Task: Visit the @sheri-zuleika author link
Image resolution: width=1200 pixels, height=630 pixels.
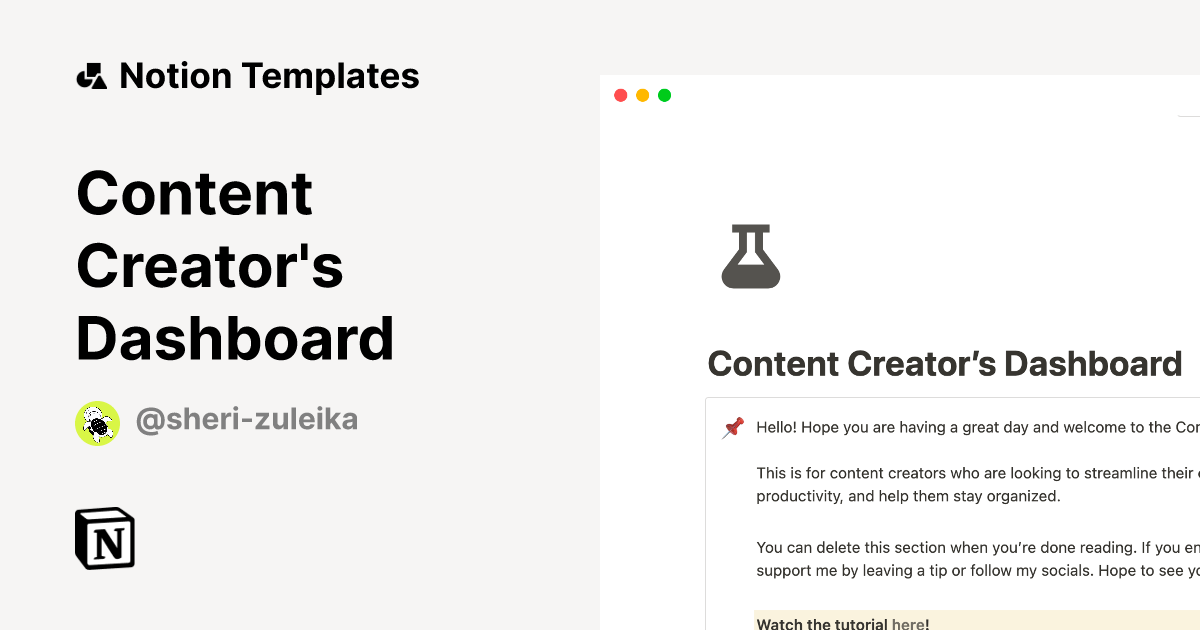Action: click(246, 419)
